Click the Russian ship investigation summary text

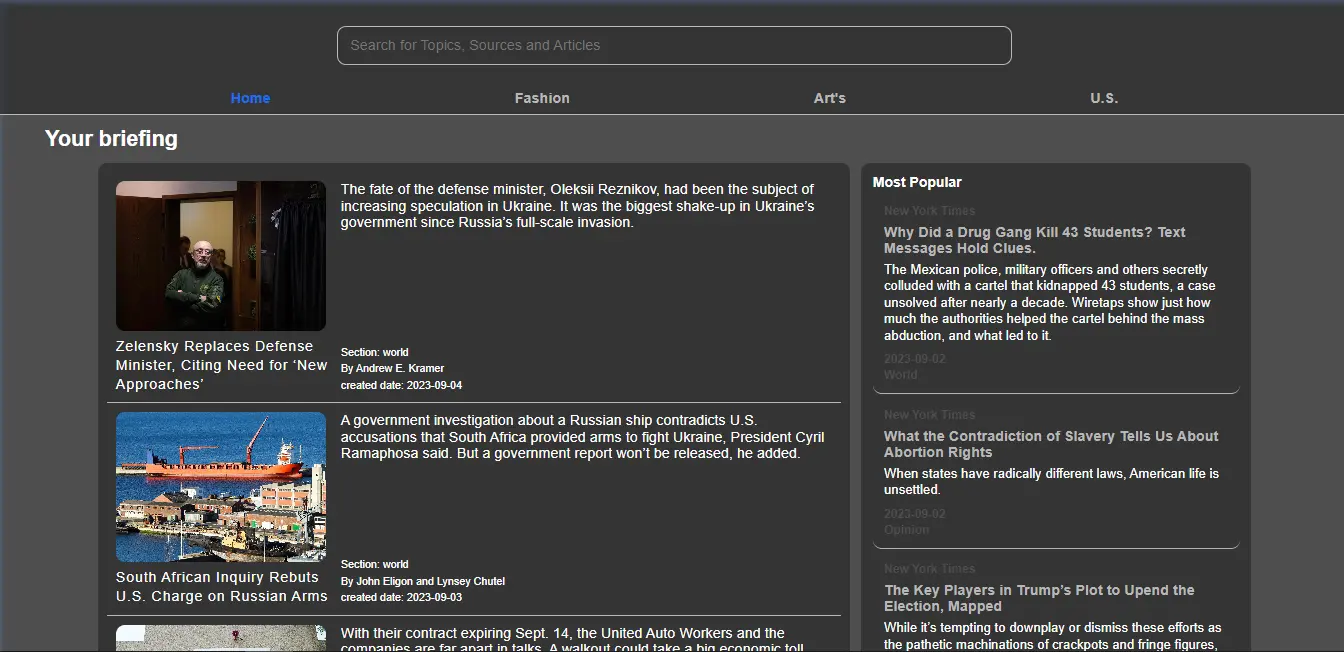[x=582, y=437]
